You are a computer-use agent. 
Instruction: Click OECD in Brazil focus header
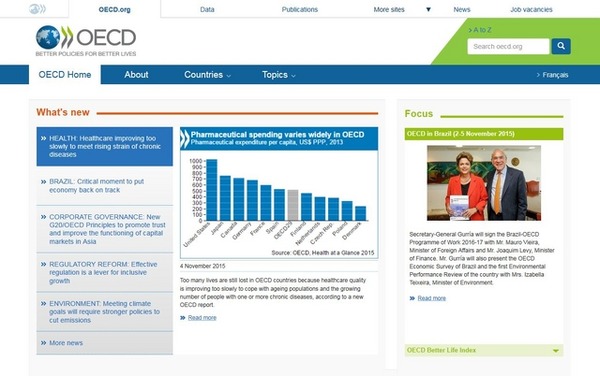[x=484, y=134]
